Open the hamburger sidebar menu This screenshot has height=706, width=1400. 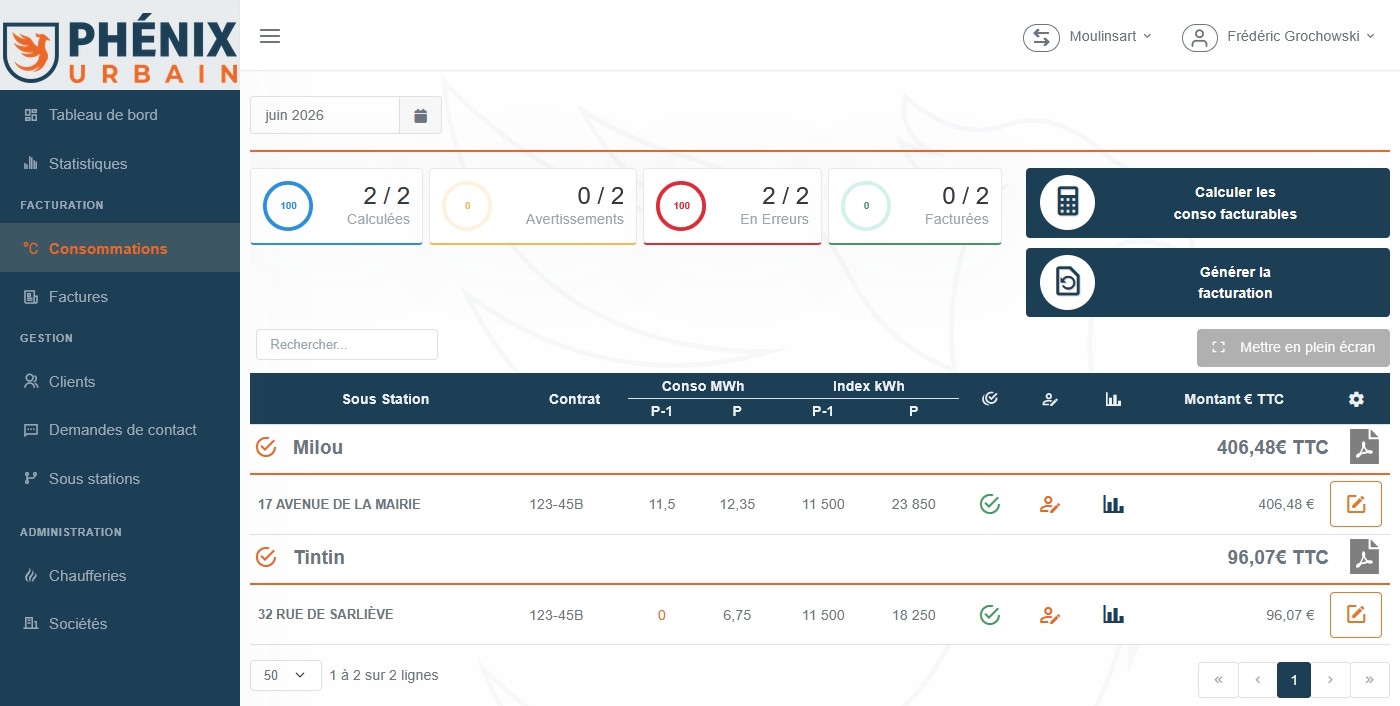(270, 37)
